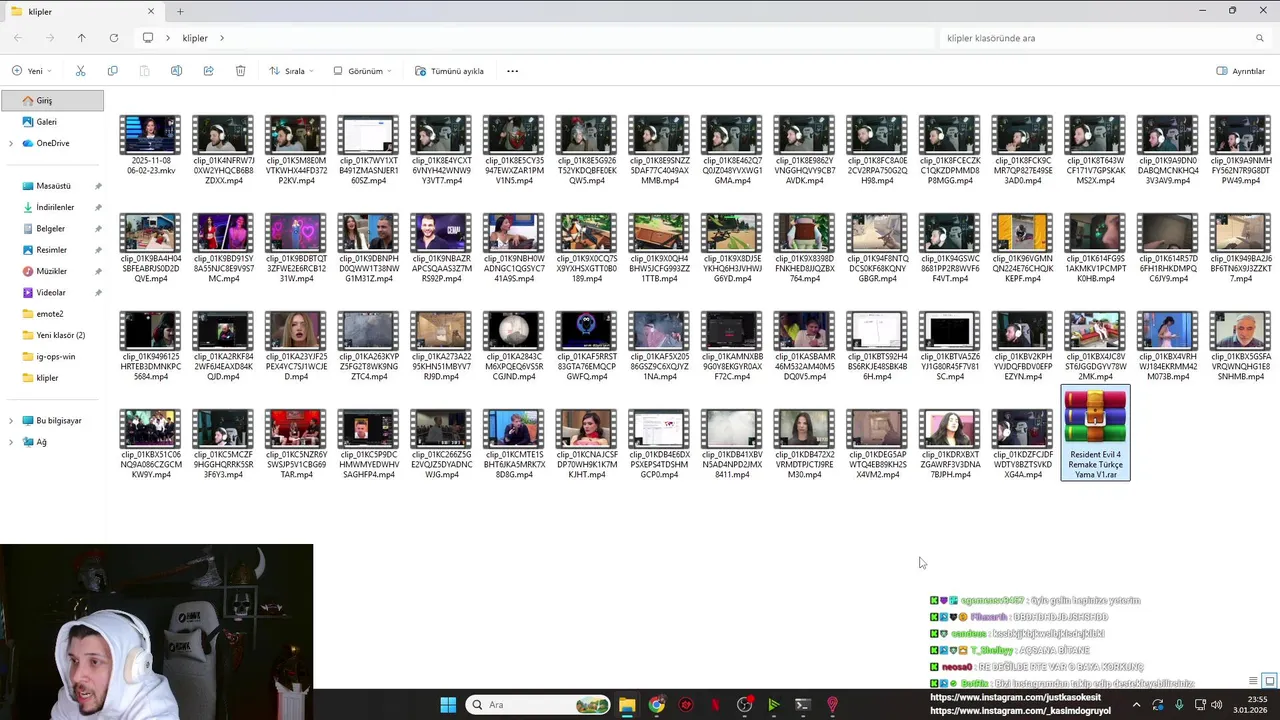Viewport: 1280px width, 720px height.
Task: Select clip_01K9X0QH4BHW5JCFG993ZZ1TTB.mp4 file
Action: point(659,248)
